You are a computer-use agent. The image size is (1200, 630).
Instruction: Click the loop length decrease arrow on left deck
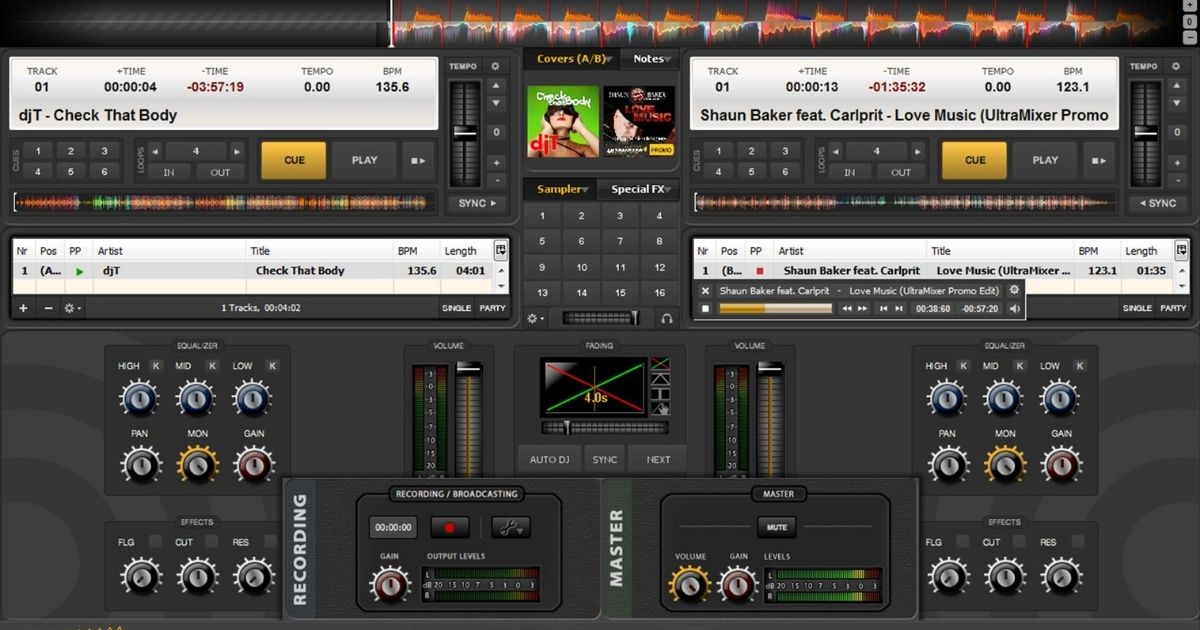[x=155, y=152]
